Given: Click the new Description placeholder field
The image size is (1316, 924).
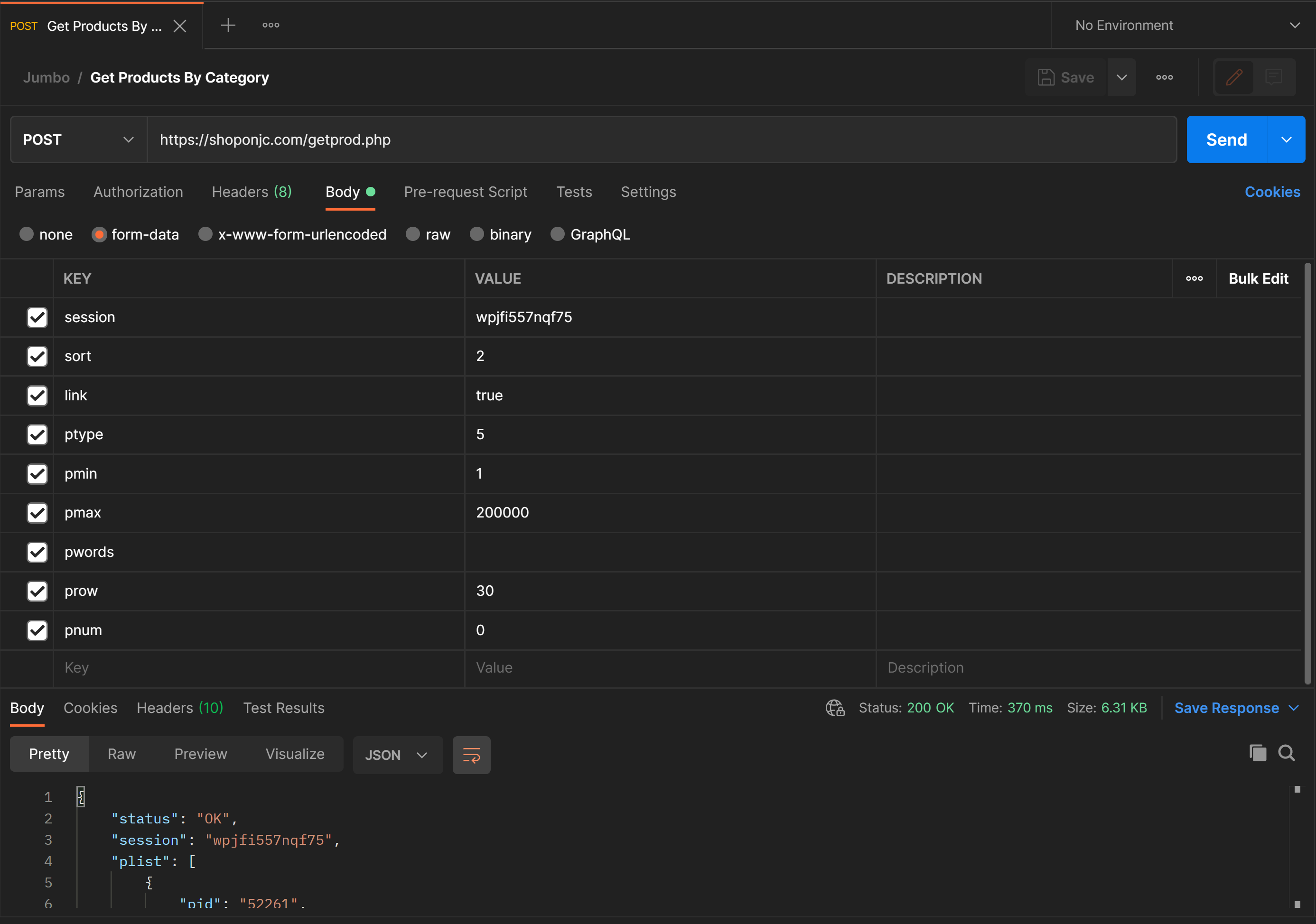Looking at the screenshot, I should 1089,668.
